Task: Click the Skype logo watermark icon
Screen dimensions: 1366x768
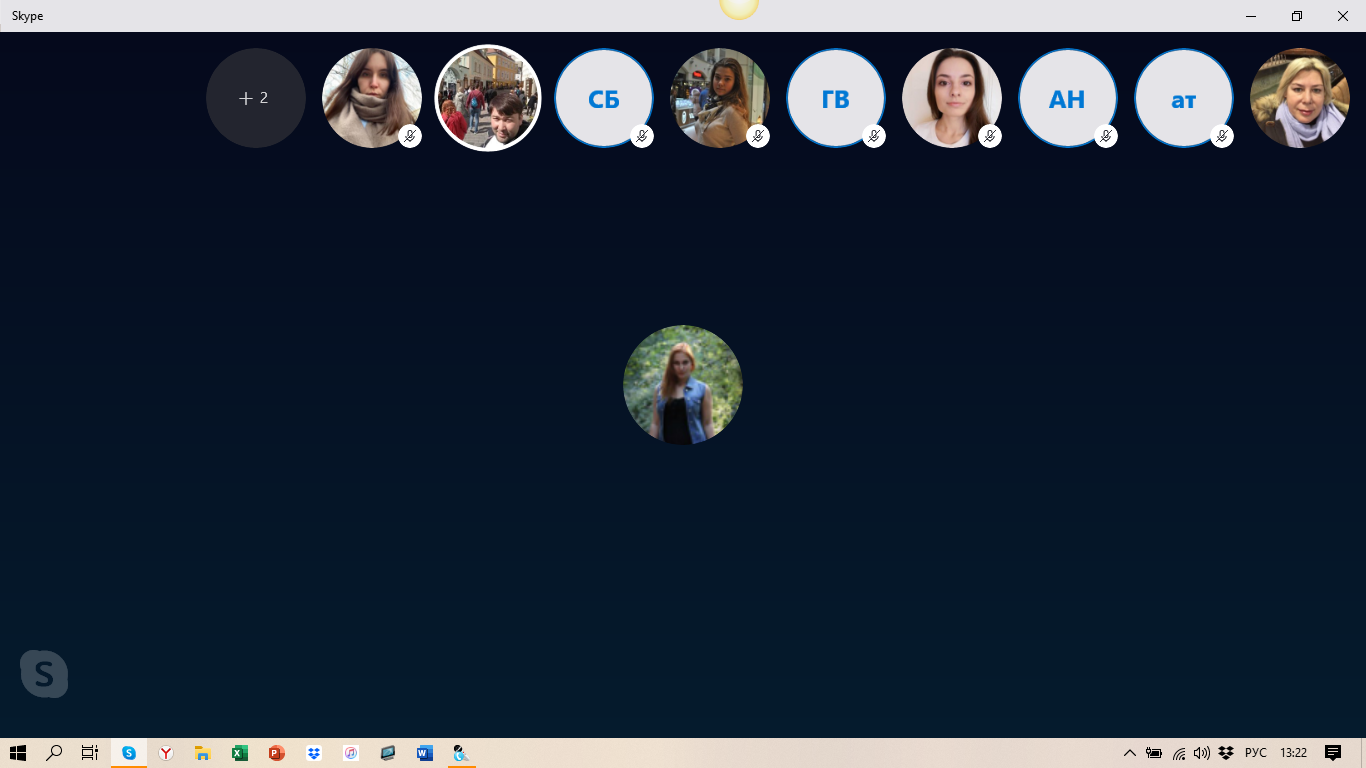Action: tap(44, 674)
